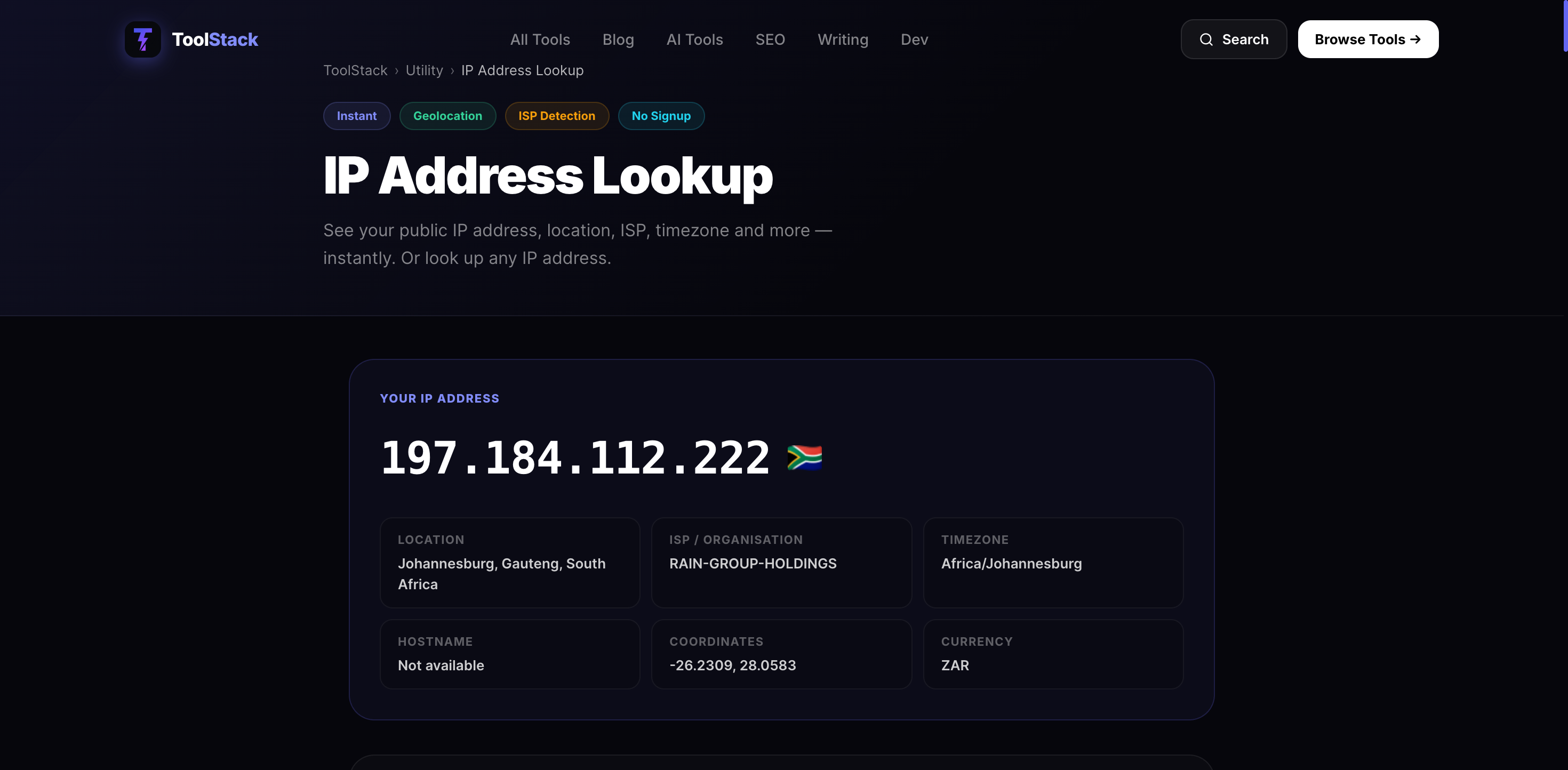The width and height of the screenshot is (1568, 770).
Task: Follow the ToolStack breadcrumb link
Action: click(355, 70)
